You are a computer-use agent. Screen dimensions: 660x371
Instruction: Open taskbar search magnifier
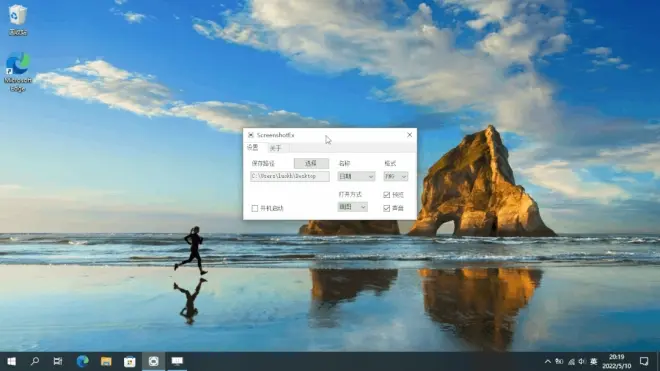[35, 361]
